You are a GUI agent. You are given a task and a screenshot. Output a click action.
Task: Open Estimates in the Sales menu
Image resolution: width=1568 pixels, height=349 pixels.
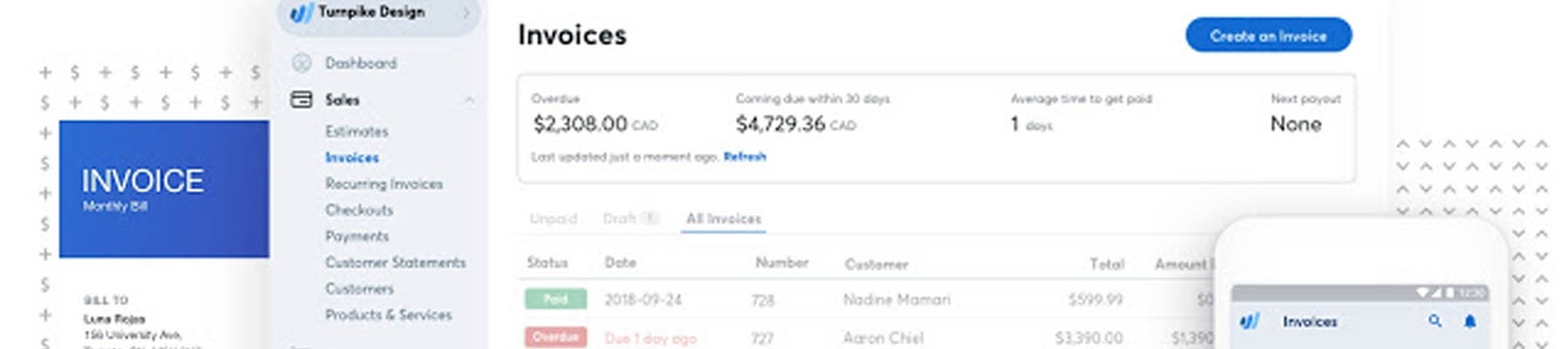click(357, 131)
